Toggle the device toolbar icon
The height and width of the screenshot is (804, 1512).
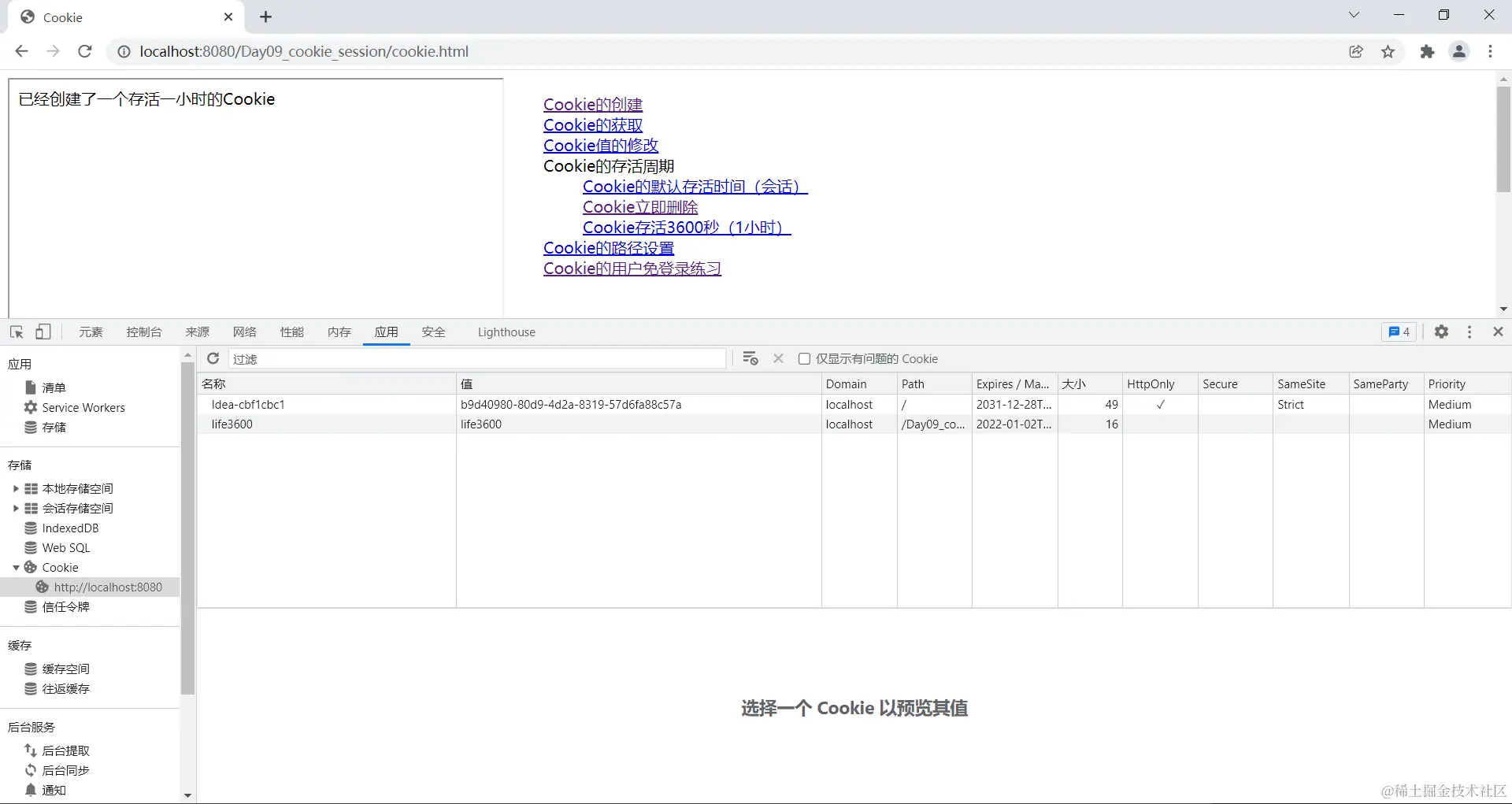(43, 332)
